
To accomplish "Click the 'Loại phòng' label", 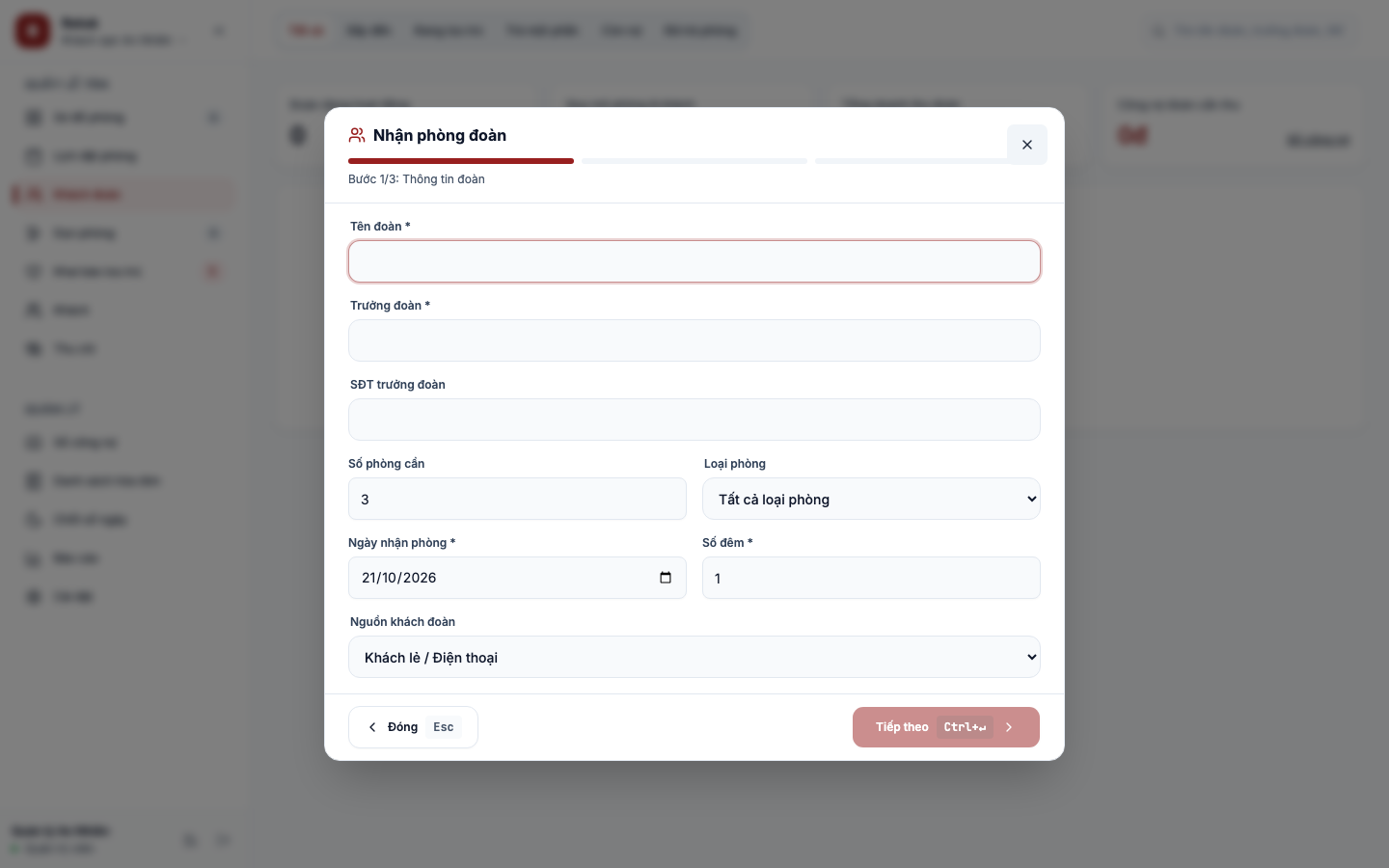I will tap(735, 464).
